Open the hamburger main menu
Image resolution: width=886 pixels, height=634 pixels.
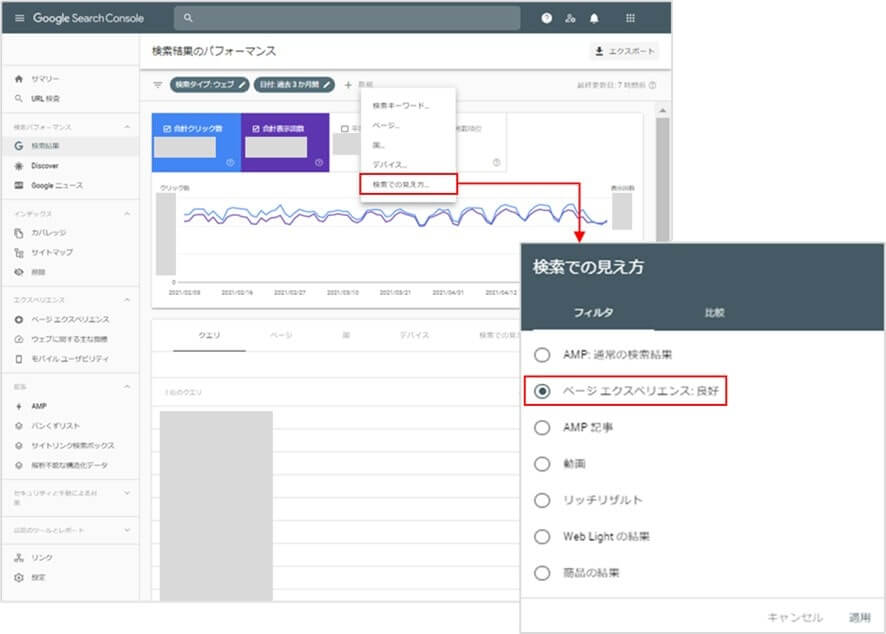[x=19, y=18]
